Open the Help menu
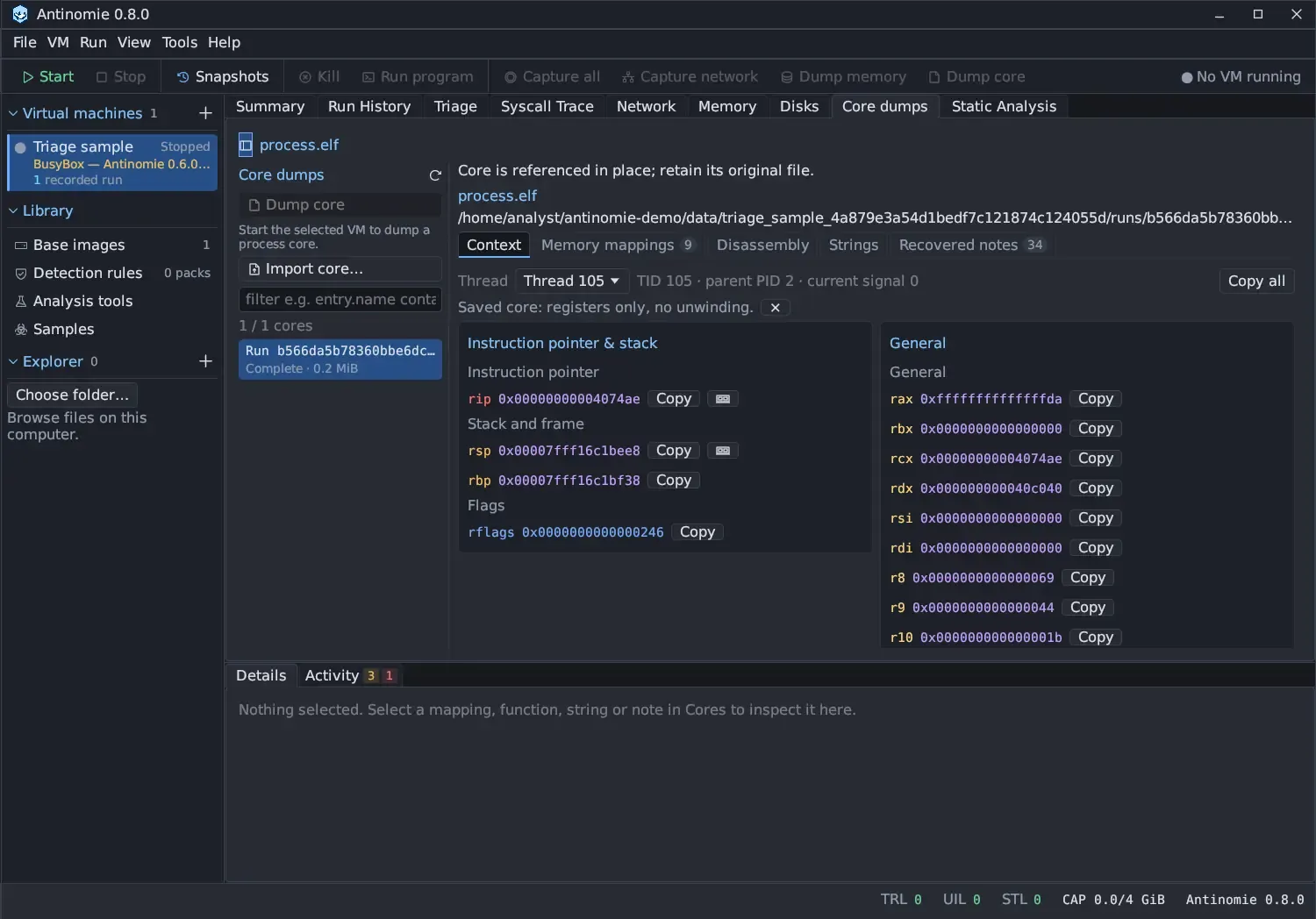The image size is (1316, 919). 224,42
